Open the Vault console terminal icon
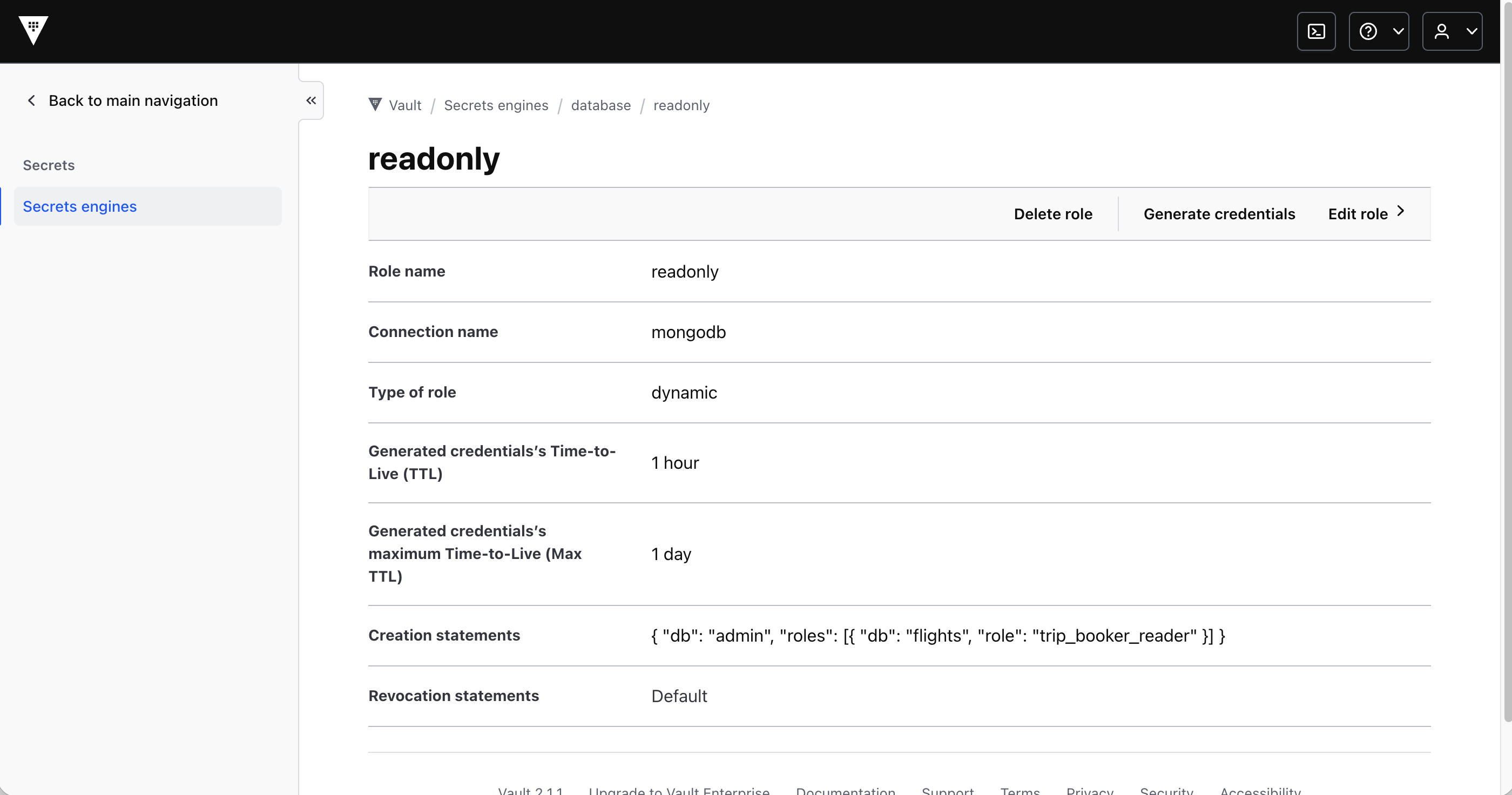1512x795 pixels. coord(1316,31)
